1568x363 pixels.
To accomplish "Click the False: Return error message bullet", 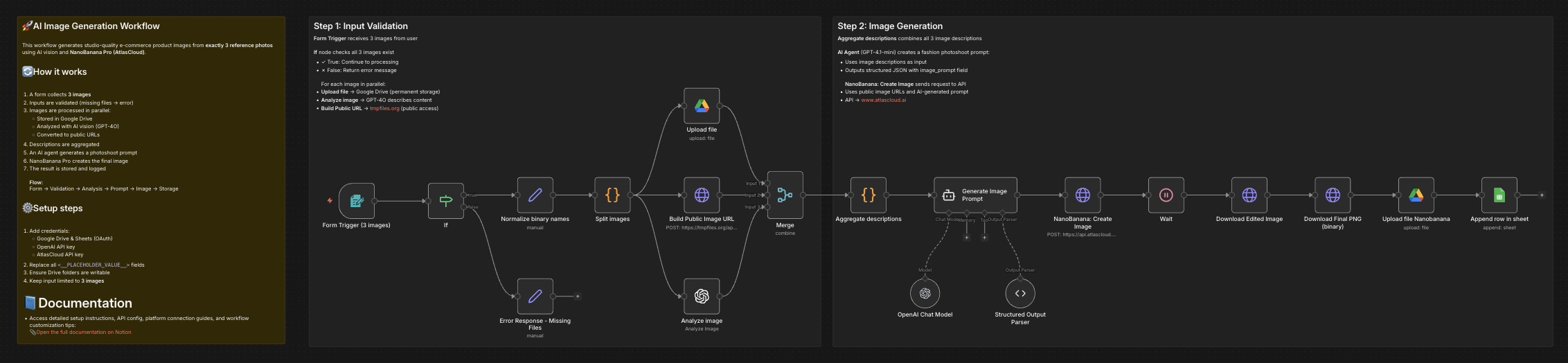I will tap(359, 71).
